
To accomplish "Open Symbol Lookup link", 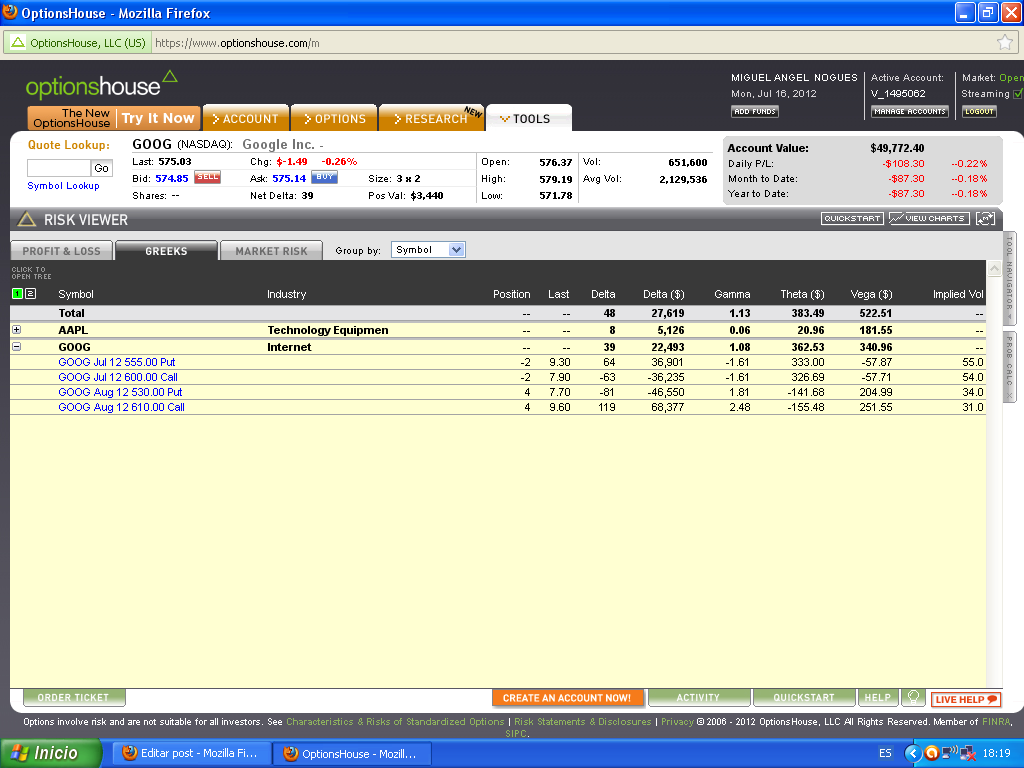I will [x=63, y=185].
